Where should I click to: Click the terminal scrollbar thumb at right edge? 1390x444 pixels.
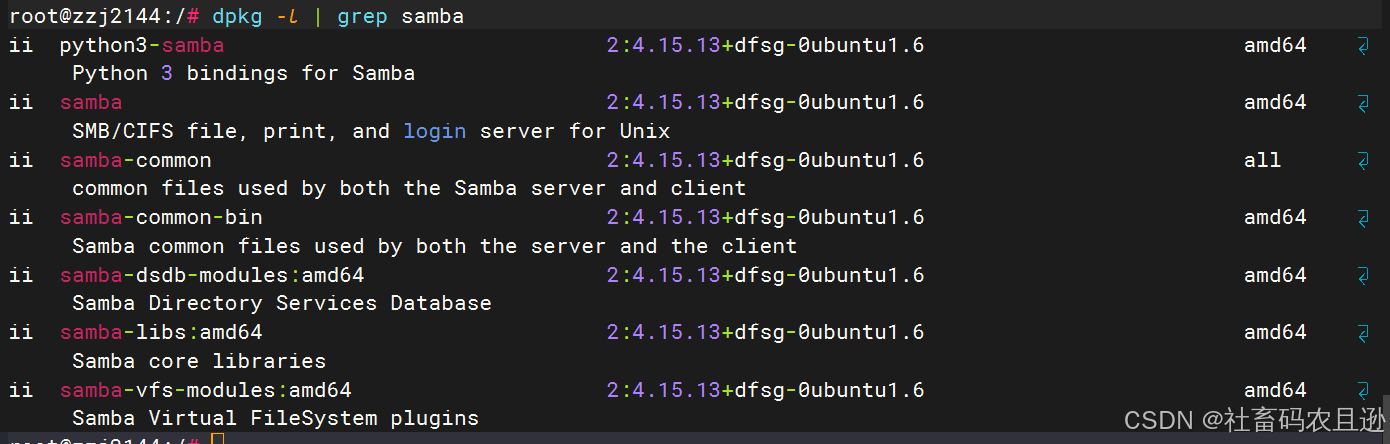pos(1384,412)
